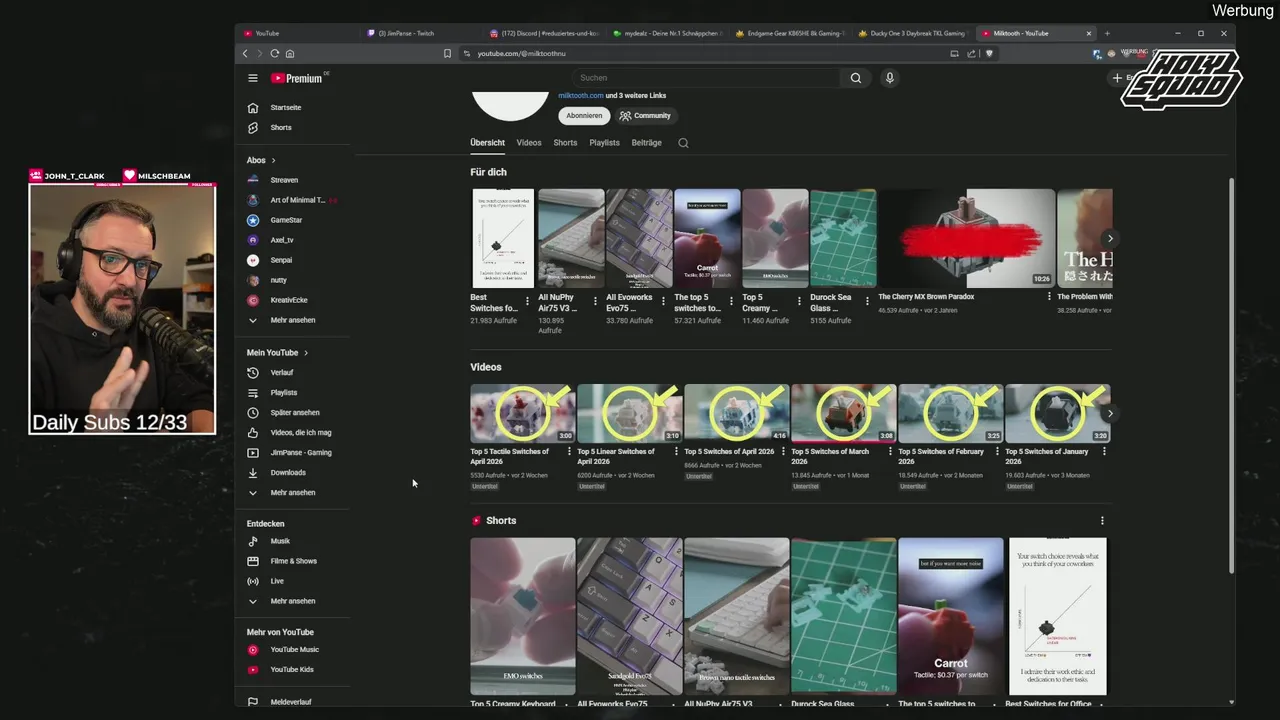Open Top 5 Switches of March thumbnail

[x=843, y=414]
